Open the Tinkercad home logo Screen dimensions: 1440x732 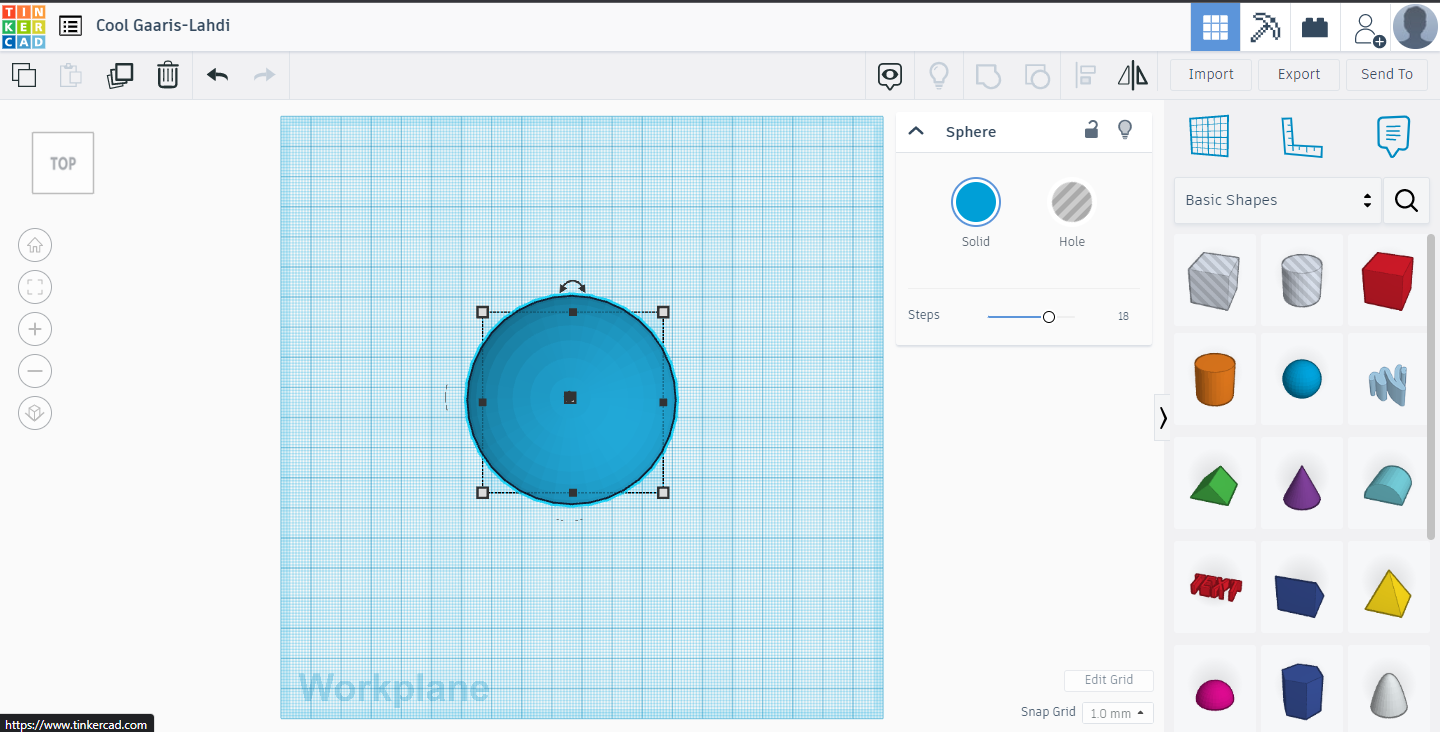point(22,26)
